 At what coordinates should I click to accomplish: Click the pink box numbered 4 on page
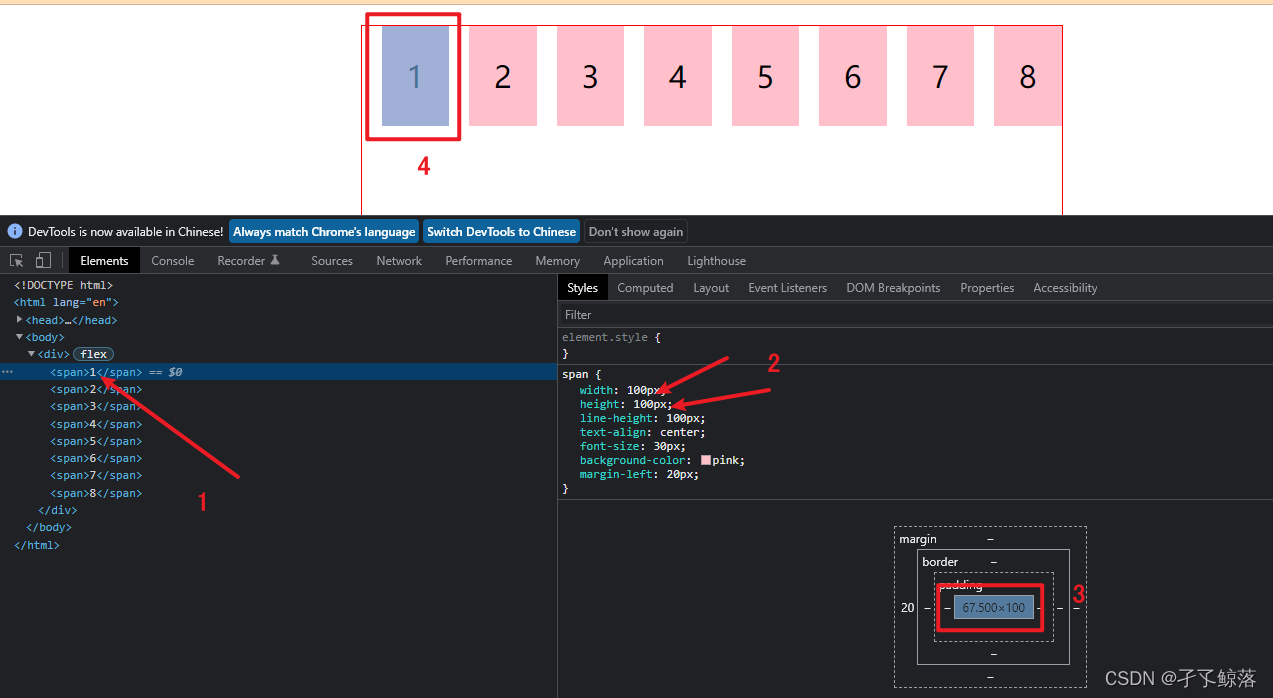click(x=678, y=76)
